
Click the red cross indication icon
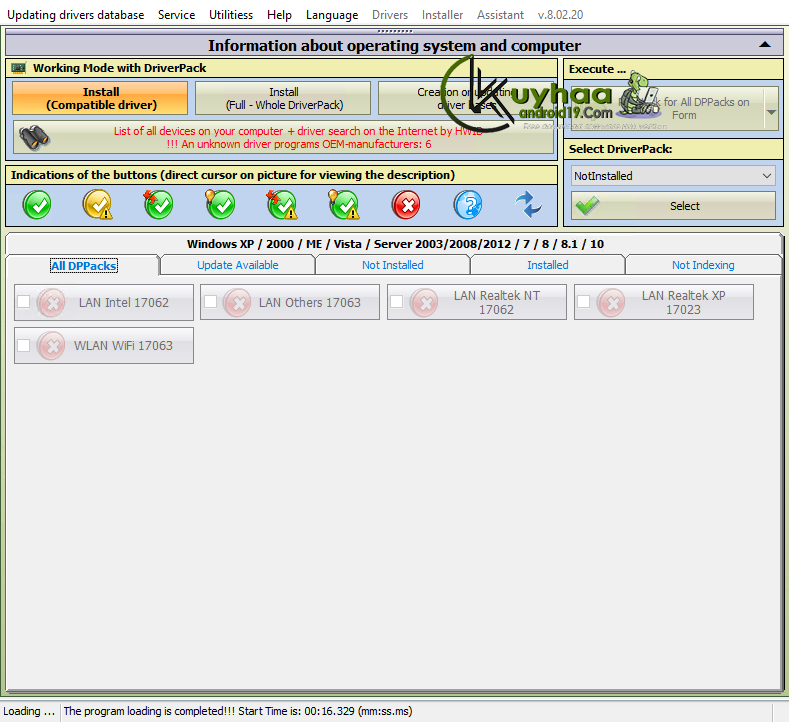(406, 205)
